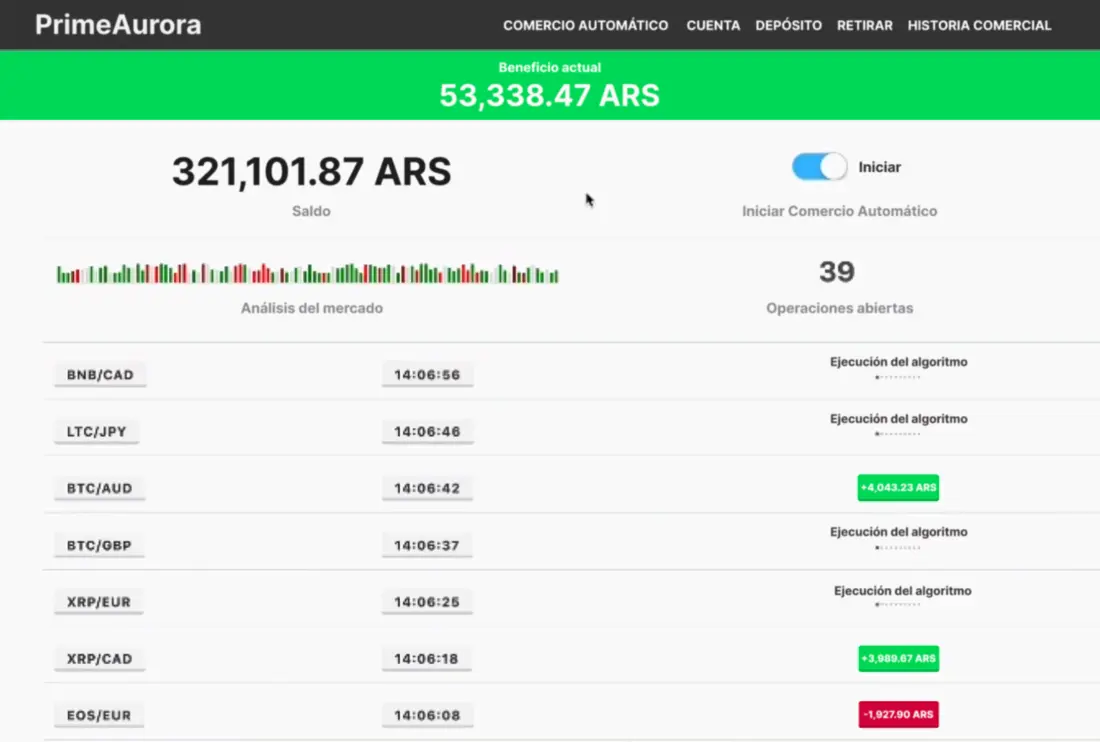Open the XRP/CAD pair badge
1100x742 pixels.
[99, 659]
